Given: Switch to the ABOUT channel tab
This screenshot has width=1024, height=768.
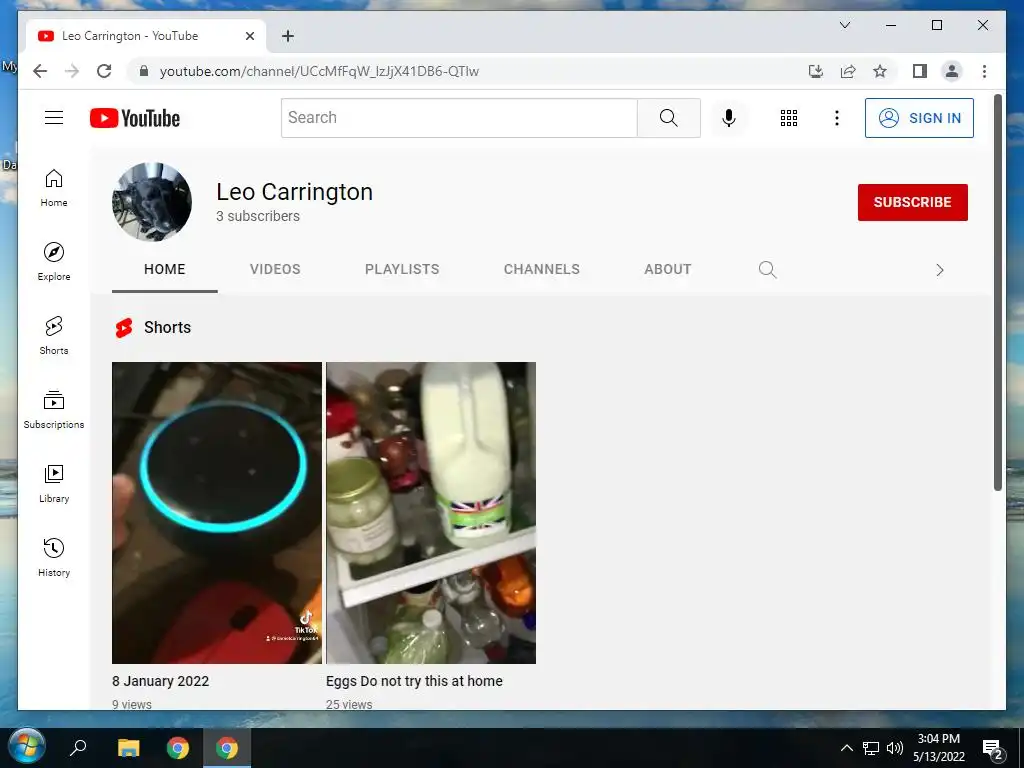Looking at the screenshot, I should coord(667,269).
